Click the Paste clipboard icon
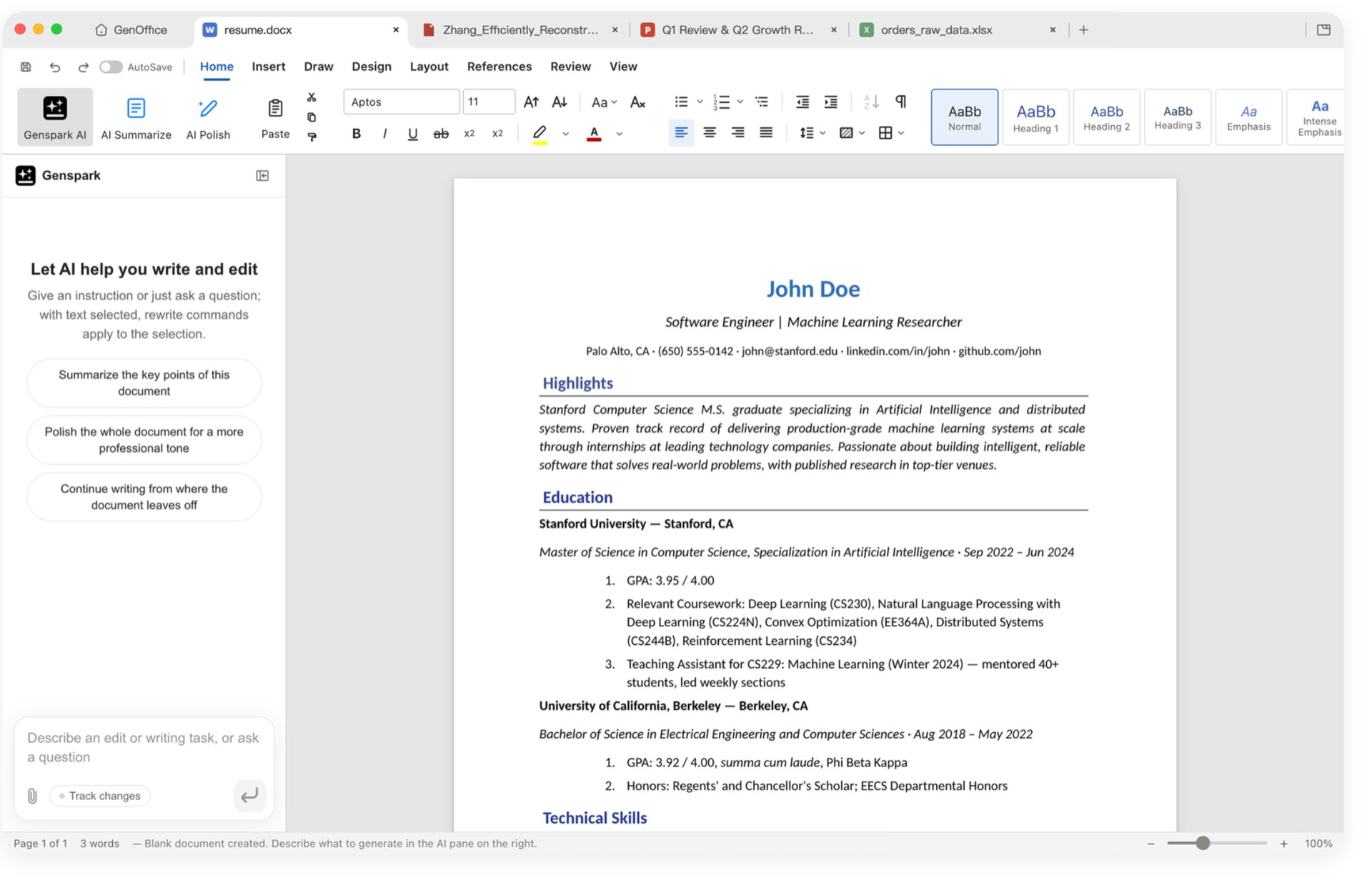Screen dimensions: 1372x883 [x=275, y=108]
